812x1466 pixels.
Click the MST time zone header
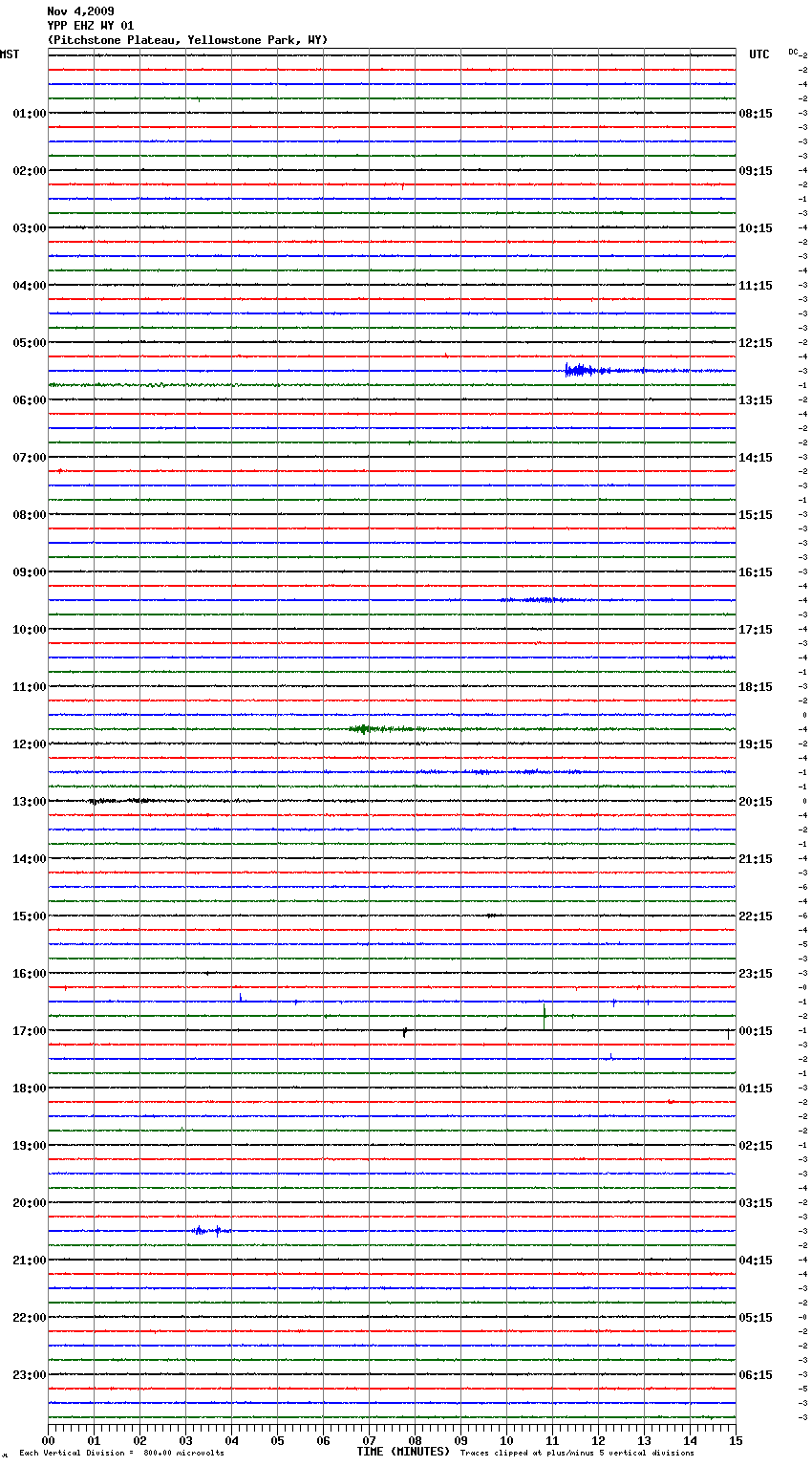pyautogui.click(x=10, y=54)
